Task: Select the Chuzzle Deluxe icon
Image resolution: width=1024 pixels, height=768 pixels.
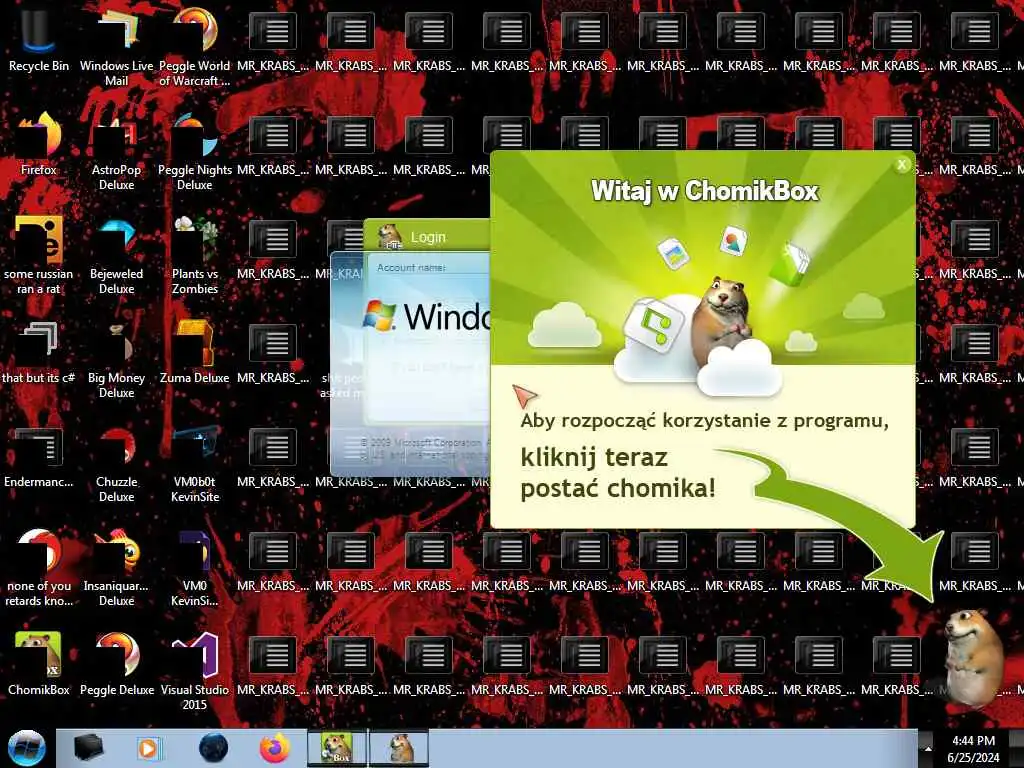Action: point(116,464)
